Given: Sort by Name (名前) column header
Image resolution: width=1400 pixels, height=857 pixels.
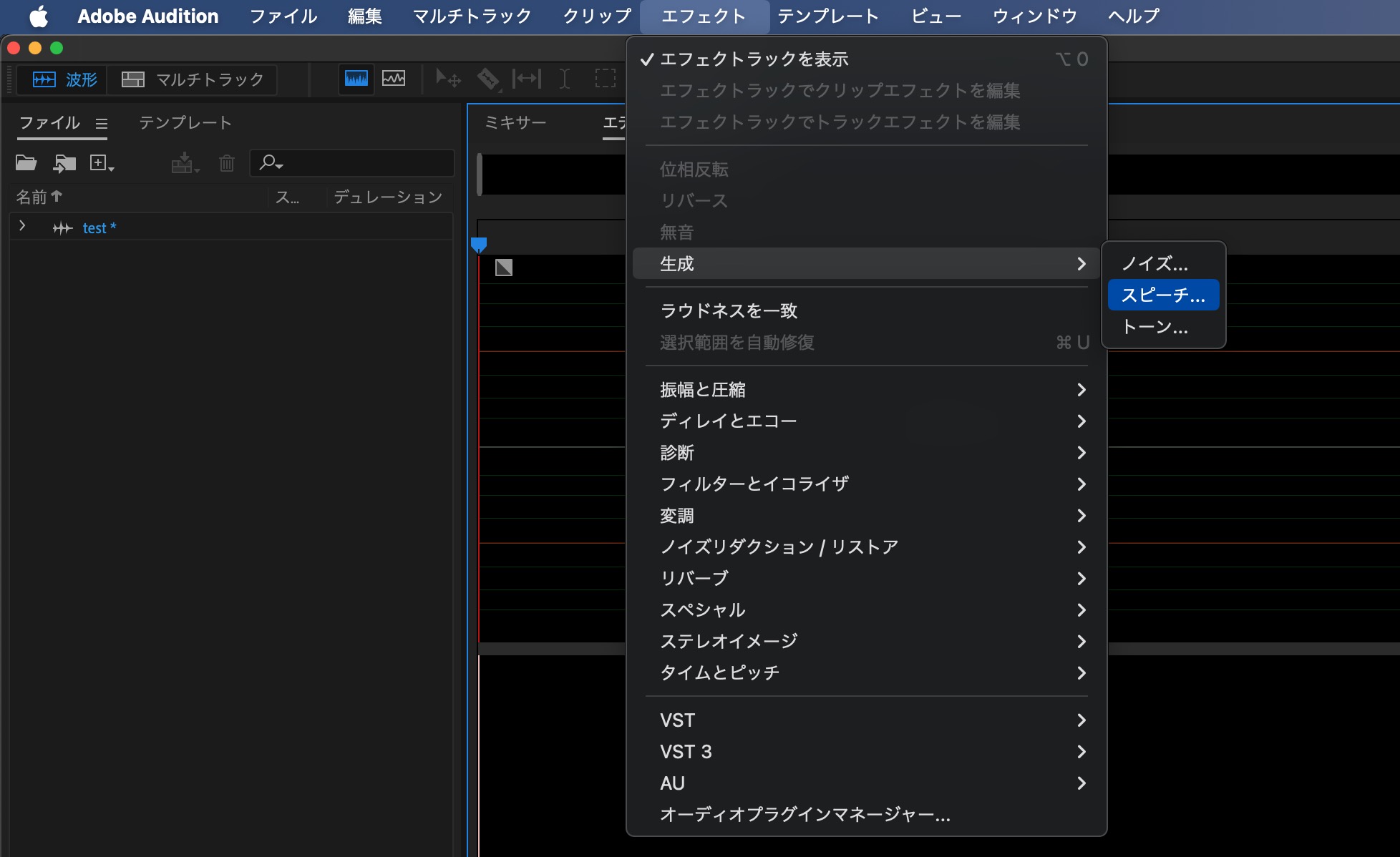Looking at the screenshot, I should (39, 197).
